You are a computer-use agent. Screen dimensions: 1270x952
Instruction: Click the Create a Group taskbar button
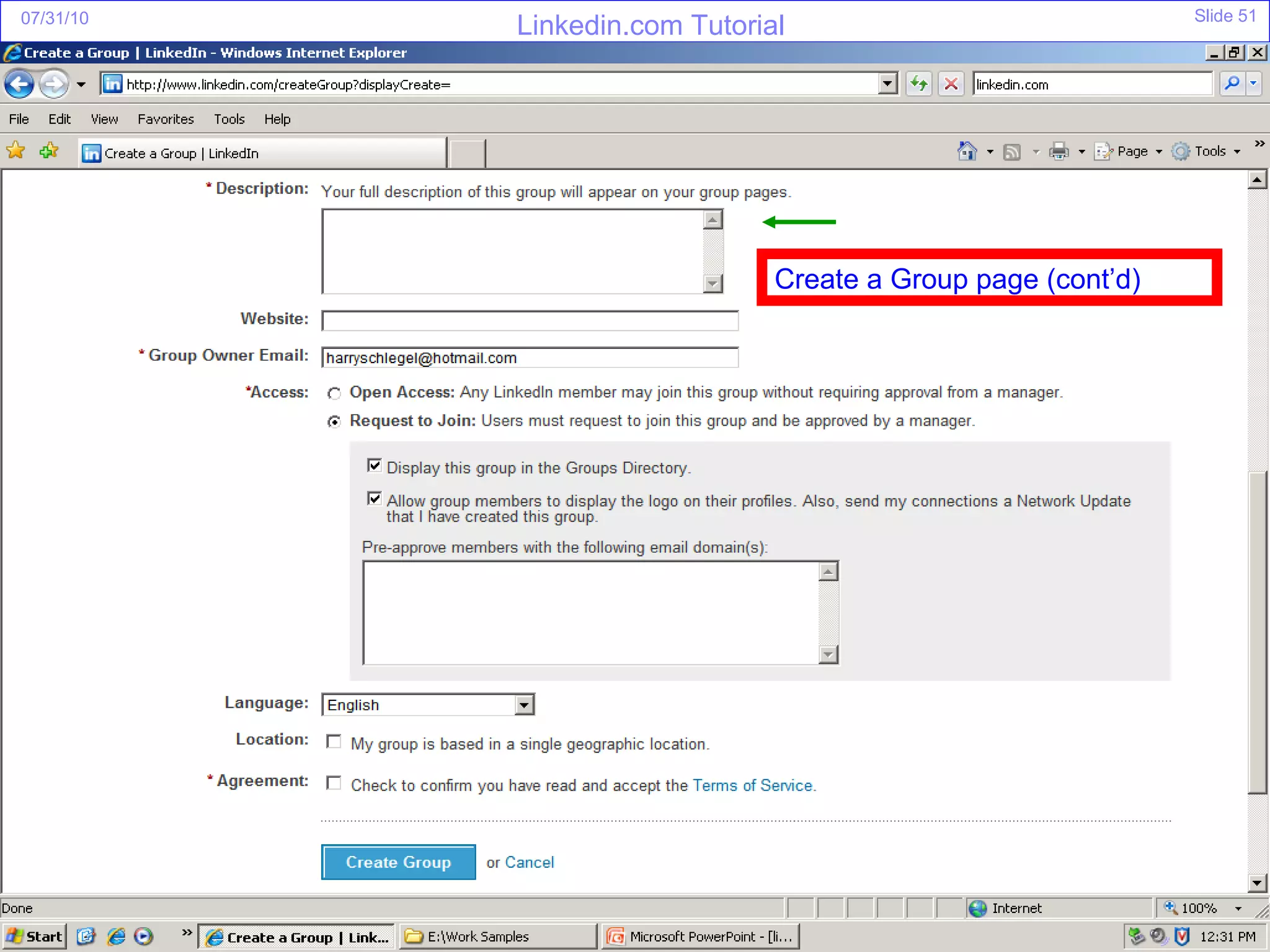point(297,937)
